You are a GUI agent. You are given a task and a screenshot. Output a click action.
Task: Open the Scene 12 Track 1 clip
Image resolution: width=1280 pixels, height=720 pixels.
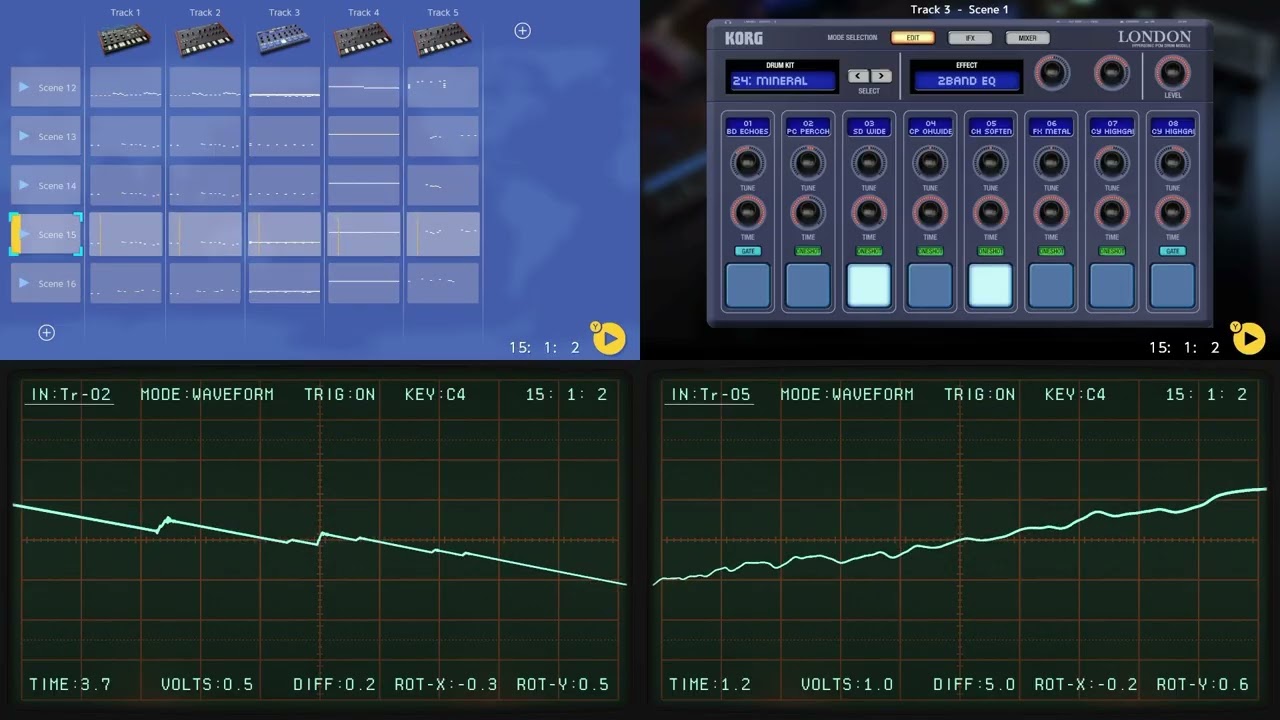click(x=125, y=87)
